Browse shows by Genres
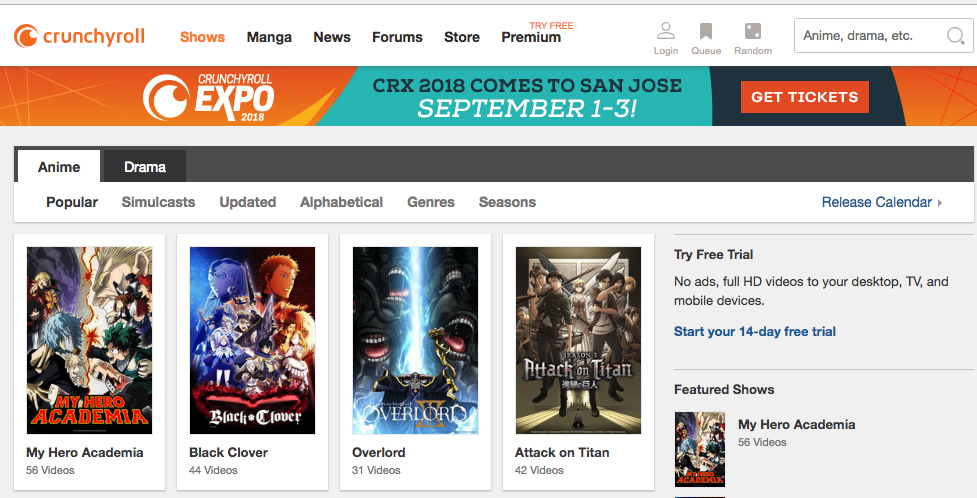Screen dimensions: 977x498 pos(431,202)
